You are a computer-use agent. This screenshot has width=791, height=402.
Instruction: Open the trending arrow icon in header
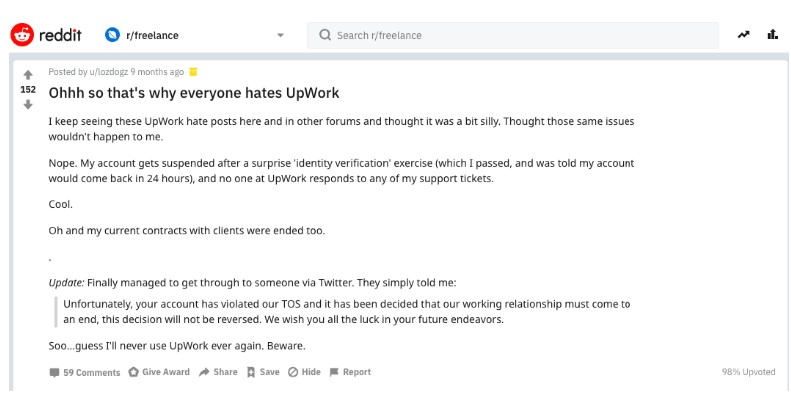pos(743,35)
